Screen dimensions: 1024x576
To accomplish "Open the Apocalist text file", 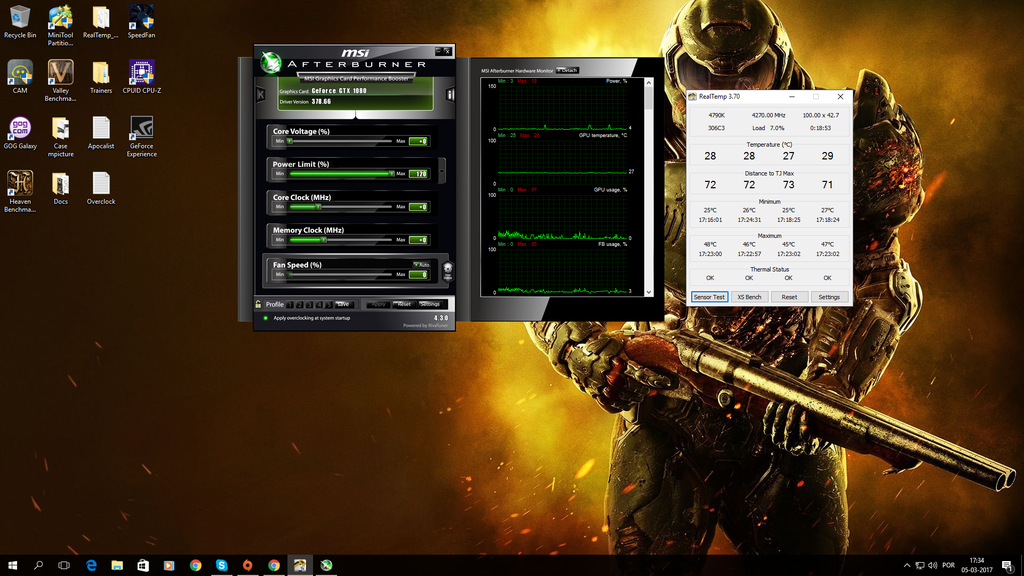I will pyautogui.click(x=101, y=133).
